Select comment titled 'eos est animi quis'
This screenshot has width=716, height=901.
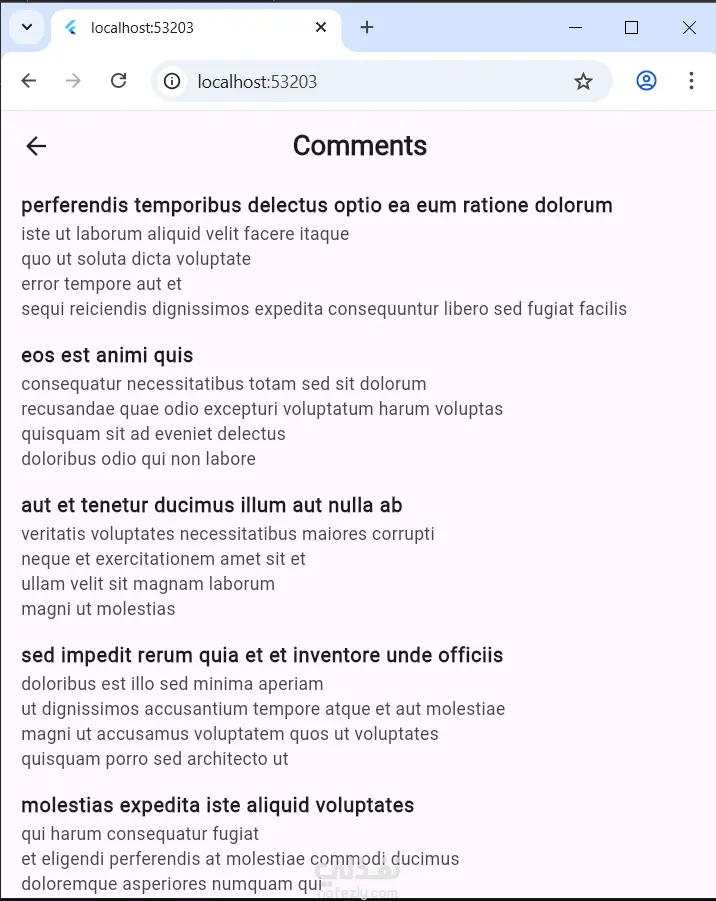point(107,355)
